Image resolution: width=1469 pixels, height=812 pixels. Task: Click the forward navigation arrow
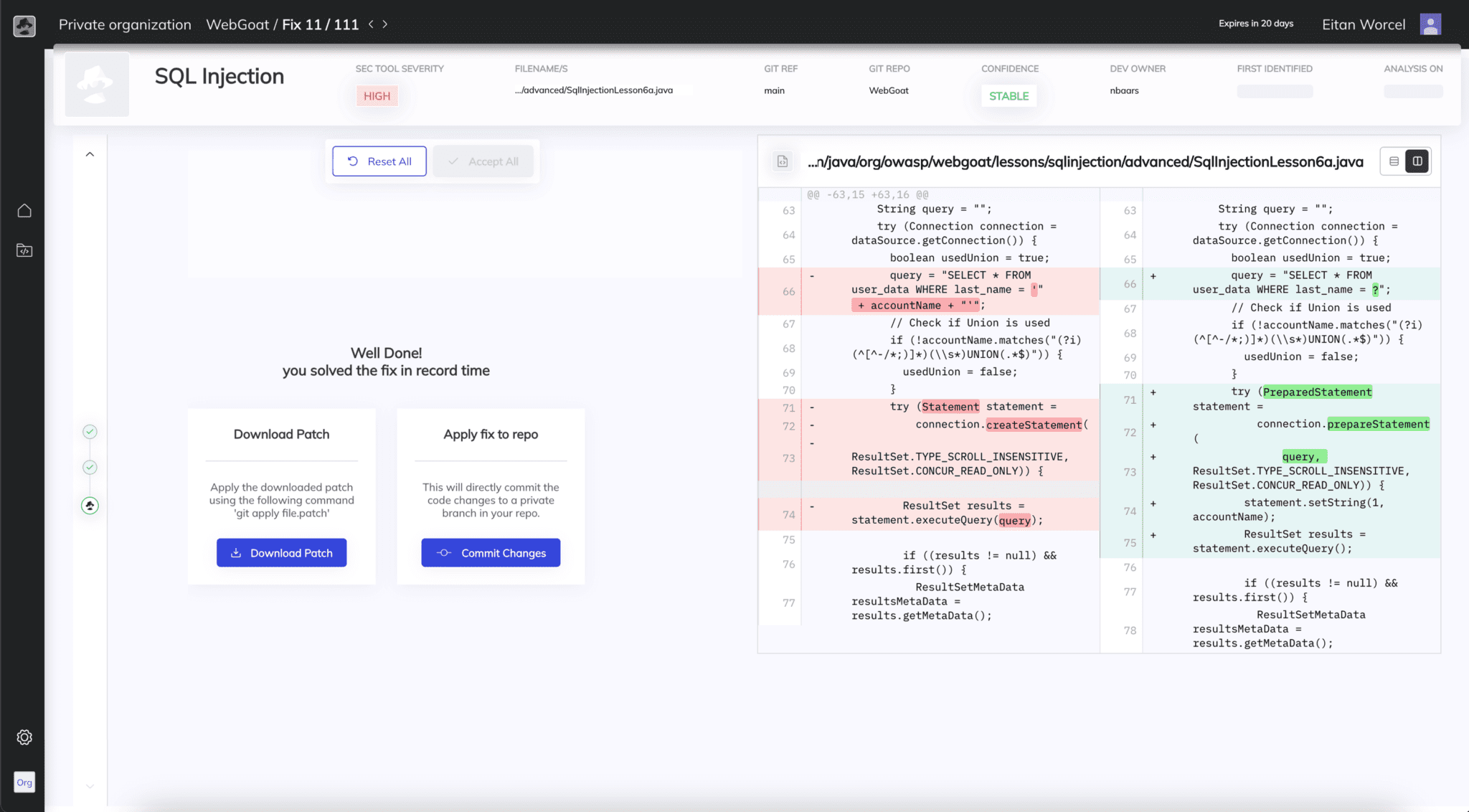[385, 24]
